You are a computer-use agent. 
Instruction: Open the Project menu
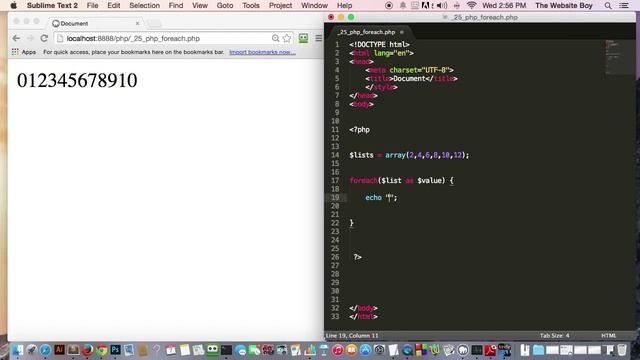pyautogui.click(x=280, y=5)
